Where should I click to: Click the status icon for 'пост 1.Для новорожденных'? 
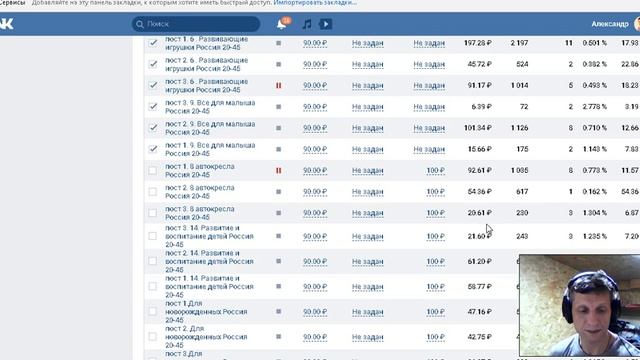[278, 311]
